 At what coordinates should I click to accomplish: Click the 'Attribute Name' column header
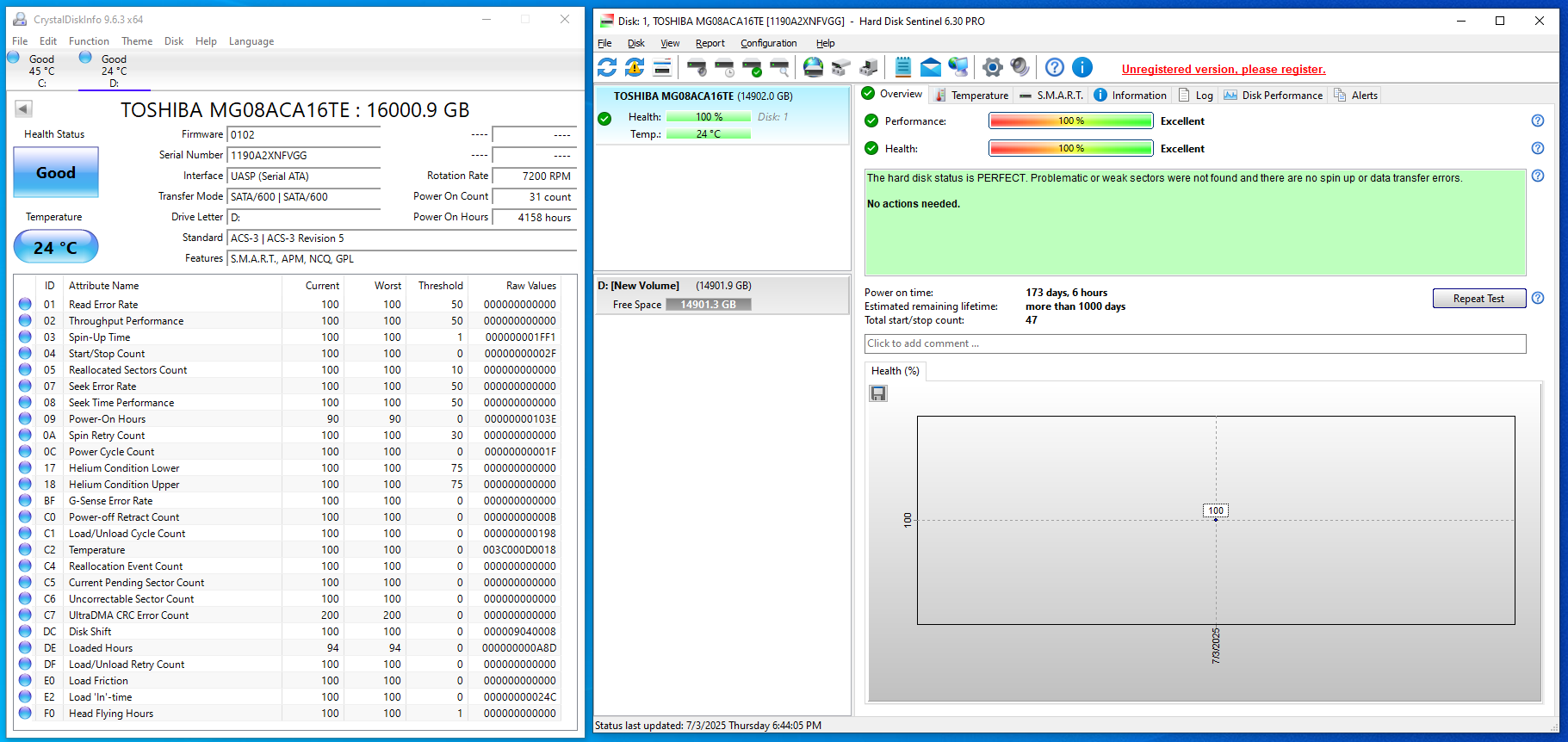point(103,286)
